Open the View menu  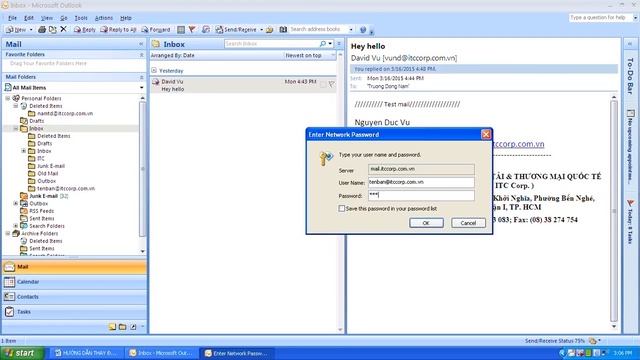point(47,18)
